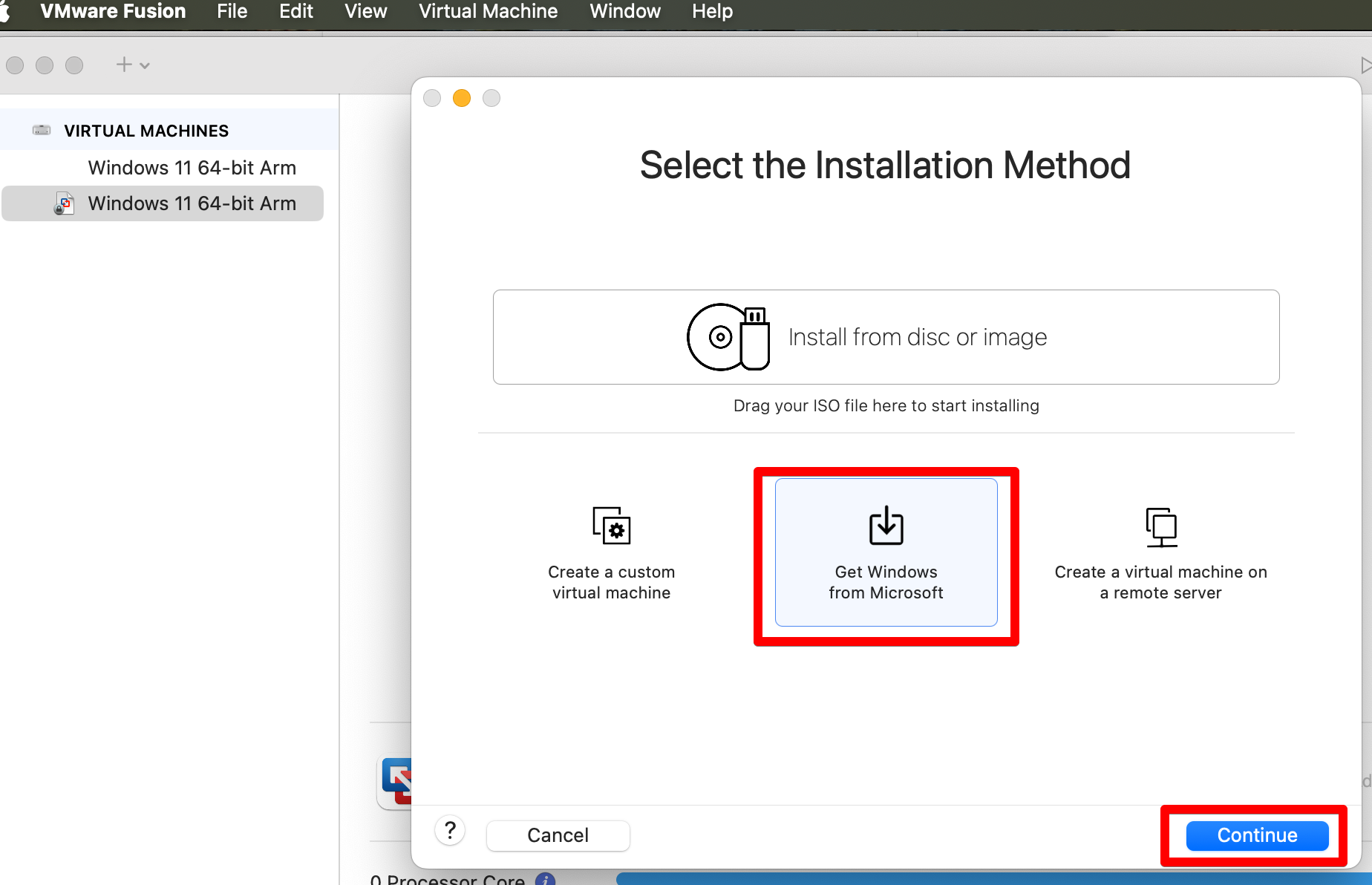Image resolution: width=1372 pixels, height=885 pixels.
Task: Open the Virtual Machine menu
Action: [489, 11]
